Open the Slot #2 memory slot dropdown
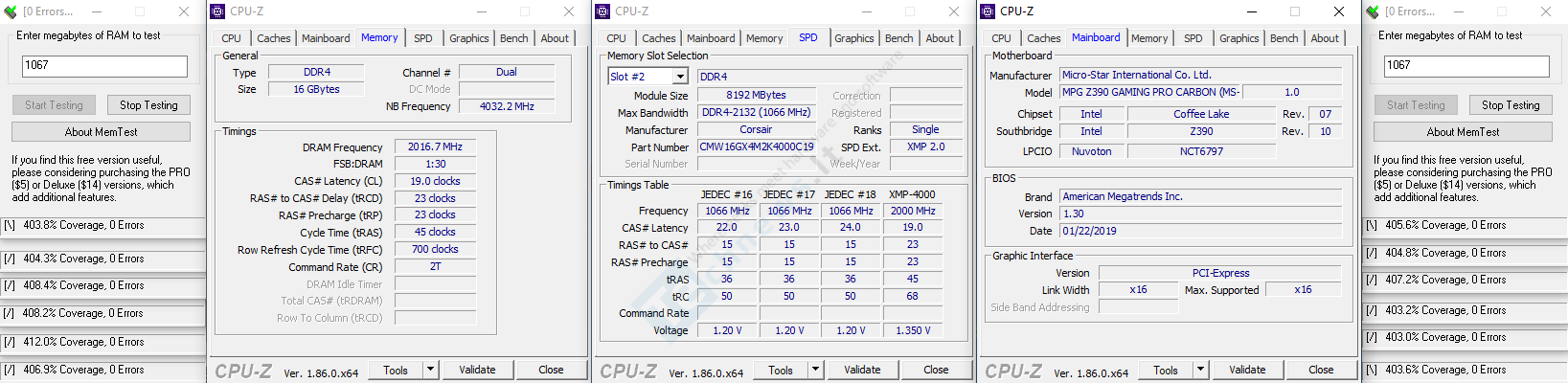1568x383 pixels. [x=680, y=77]
